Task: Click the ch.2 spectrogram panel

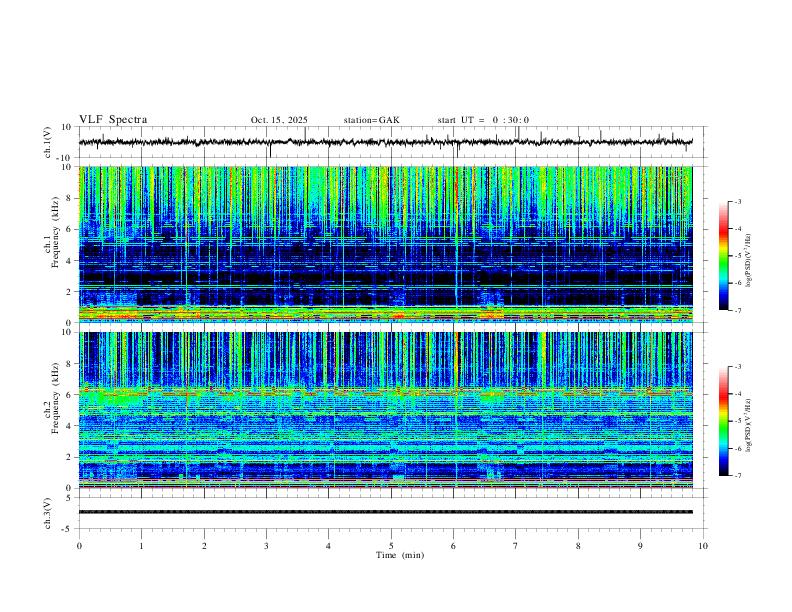Action: point(386,410)
